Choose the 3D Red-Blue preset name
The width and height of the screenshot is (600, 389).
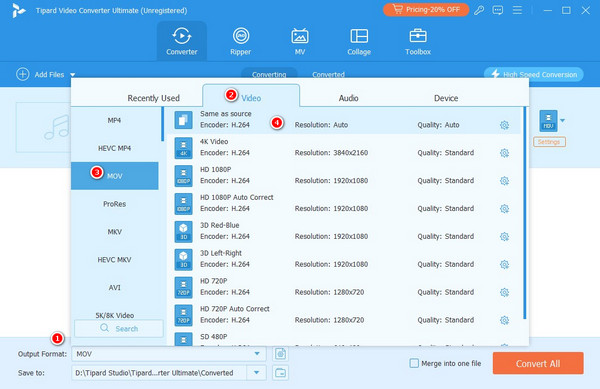click(x=220, y=225)
